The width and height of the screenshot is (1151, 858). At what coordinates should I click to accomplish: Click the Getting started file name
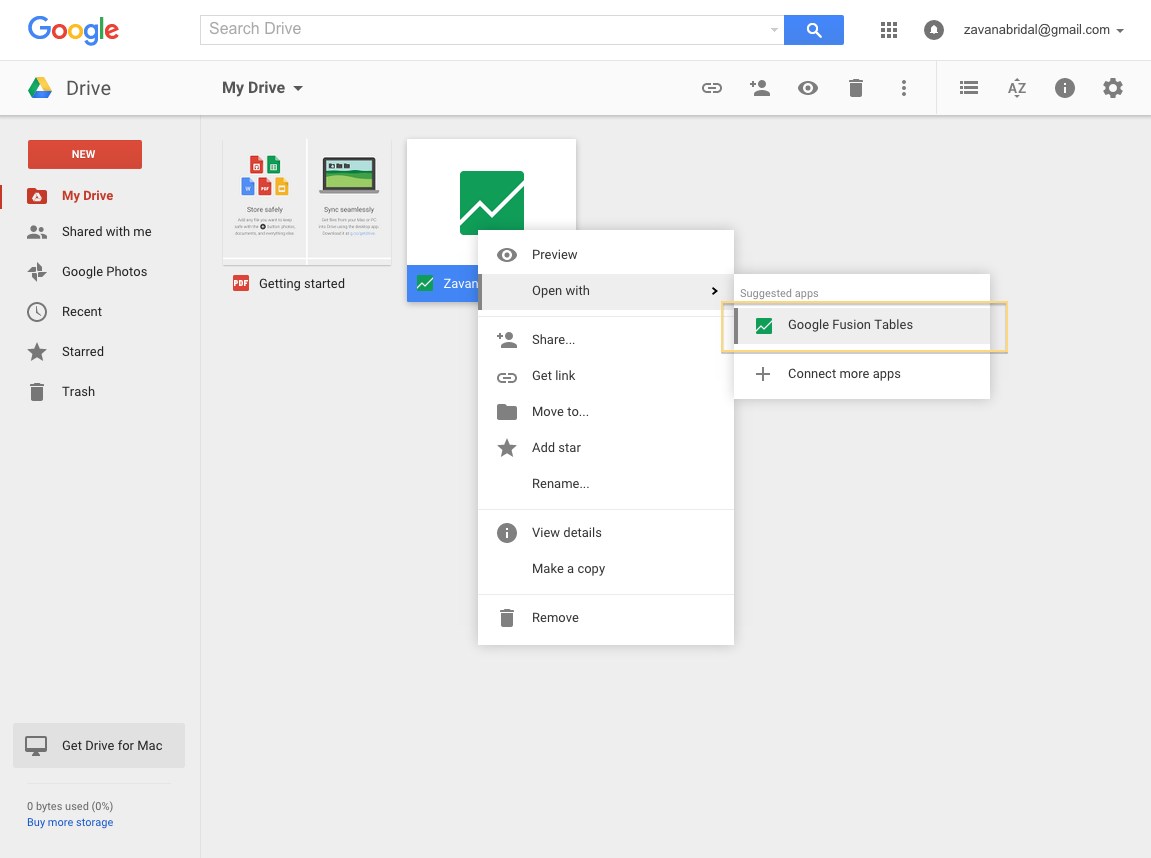point(302,284)
